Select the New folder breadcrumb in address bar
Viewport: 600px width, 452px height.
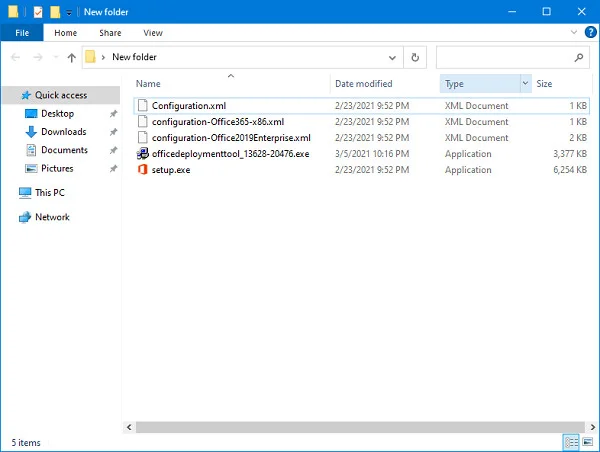[x=134, y=57]
